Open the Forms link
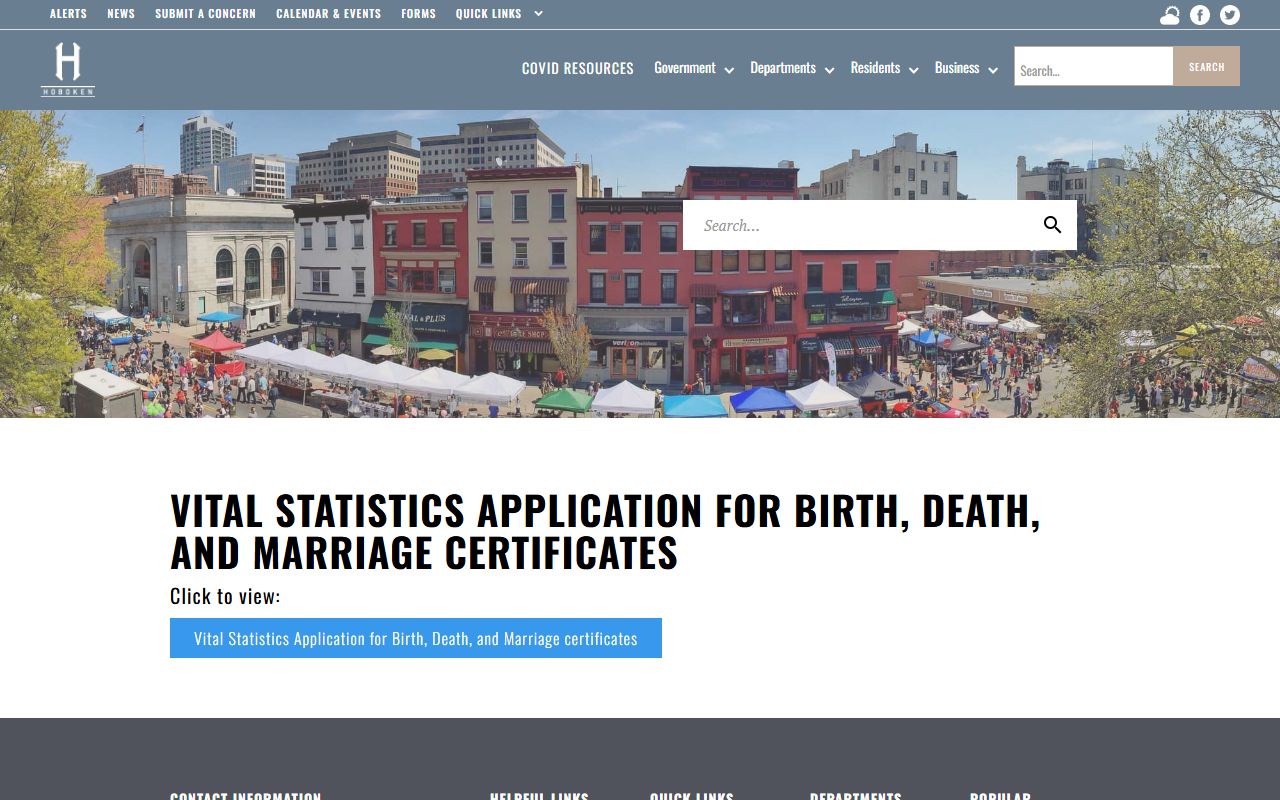This screenshot has height=800, width=1280. [418, 14]
